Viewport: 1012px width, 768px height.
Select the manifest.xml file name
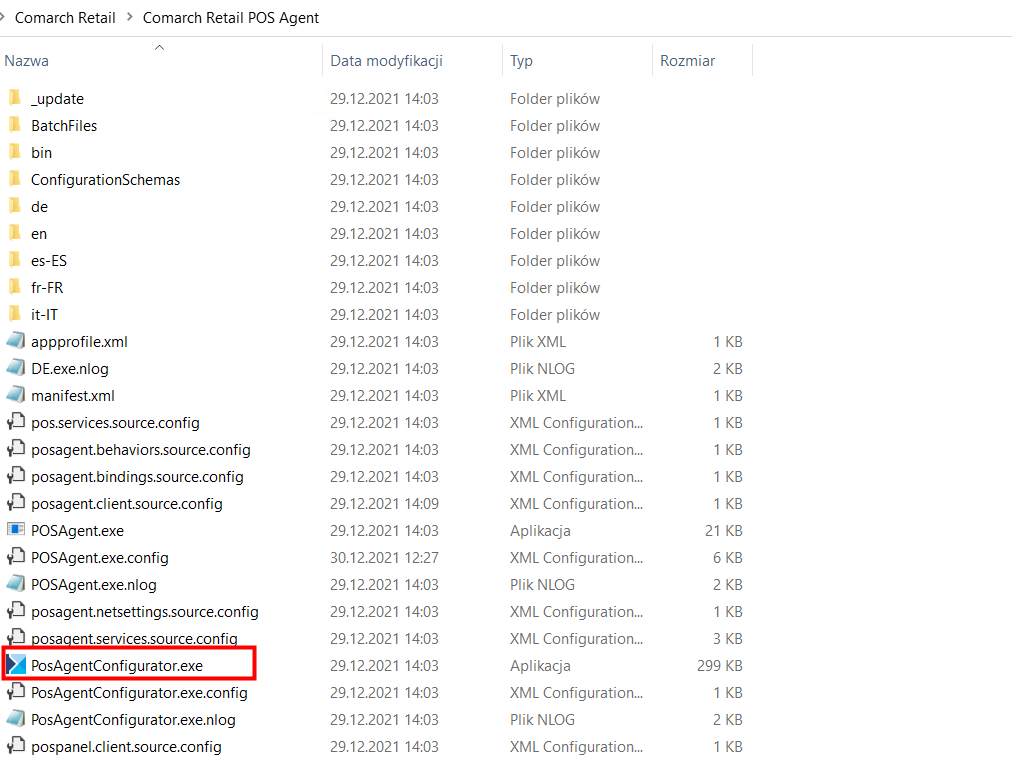(x=73, y=396)
